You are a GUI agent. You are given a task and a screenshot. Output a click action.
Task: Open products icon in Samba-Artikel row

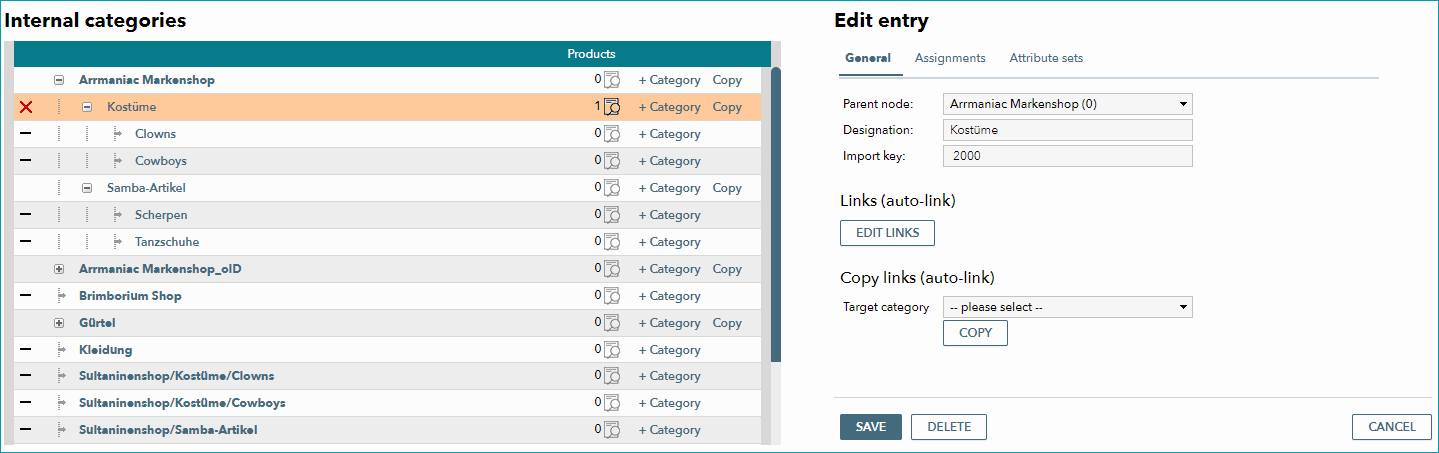coord(612,188)
